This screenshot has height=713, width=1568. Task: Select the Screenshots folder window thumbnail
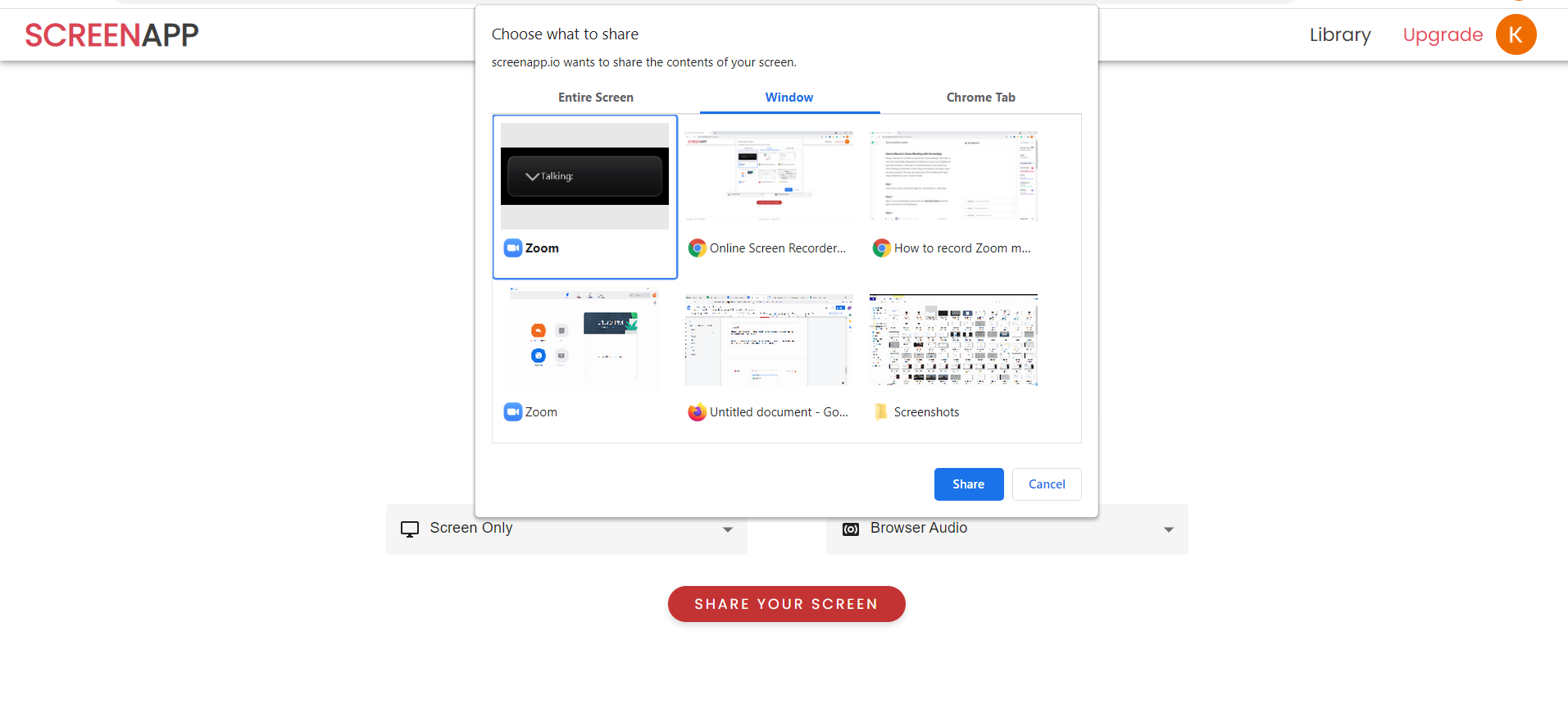(x=954, y=340)
